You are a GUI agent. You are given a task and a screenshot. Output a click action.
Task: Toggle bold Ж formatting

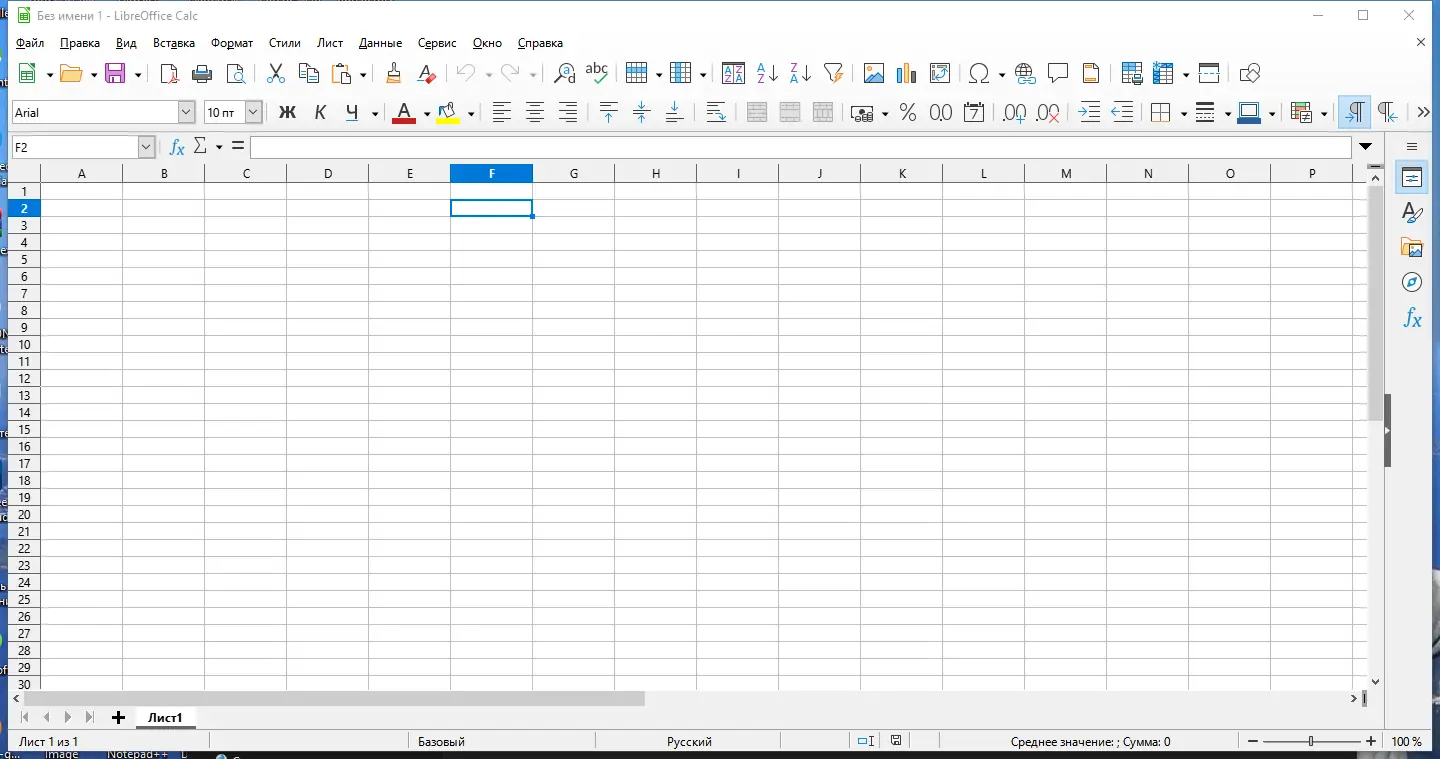(x=287, y=113)
